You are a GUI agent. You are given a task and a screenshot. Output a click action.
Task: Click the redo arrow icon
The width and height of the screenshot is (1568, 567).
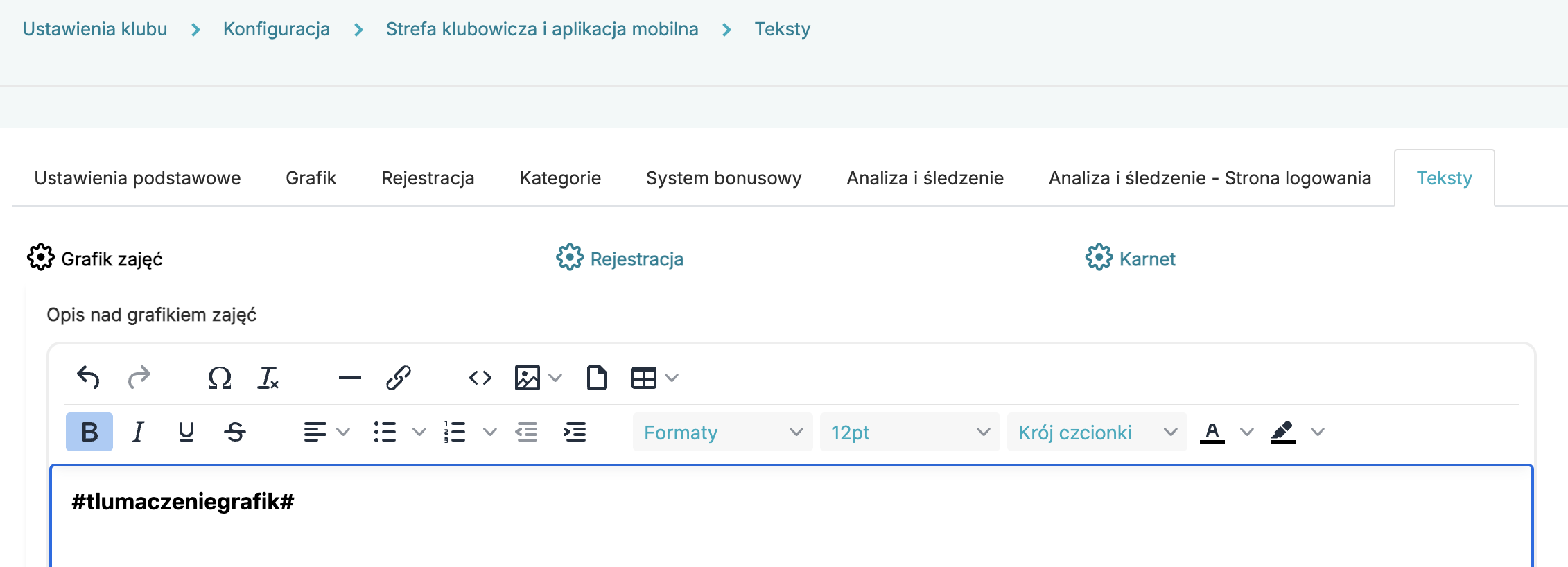[x=139, y=378]
